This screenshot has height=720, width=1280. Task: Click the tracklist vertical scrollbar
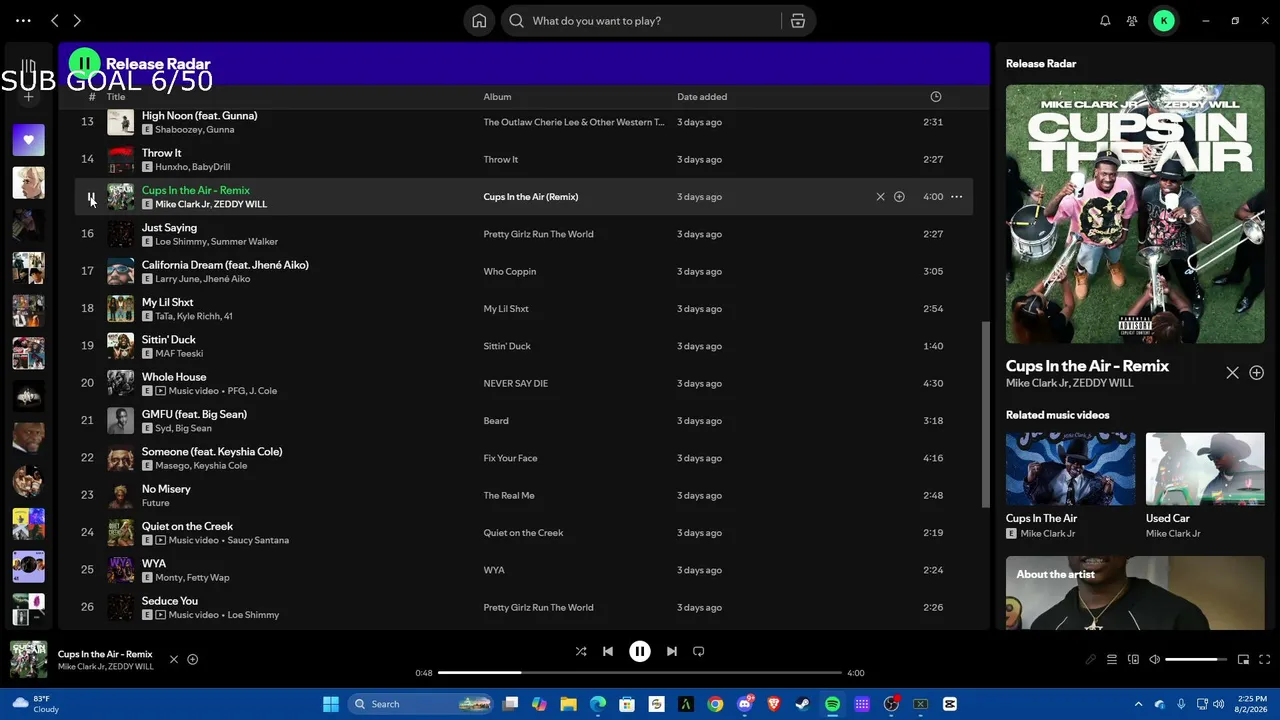tap(985, 414)
